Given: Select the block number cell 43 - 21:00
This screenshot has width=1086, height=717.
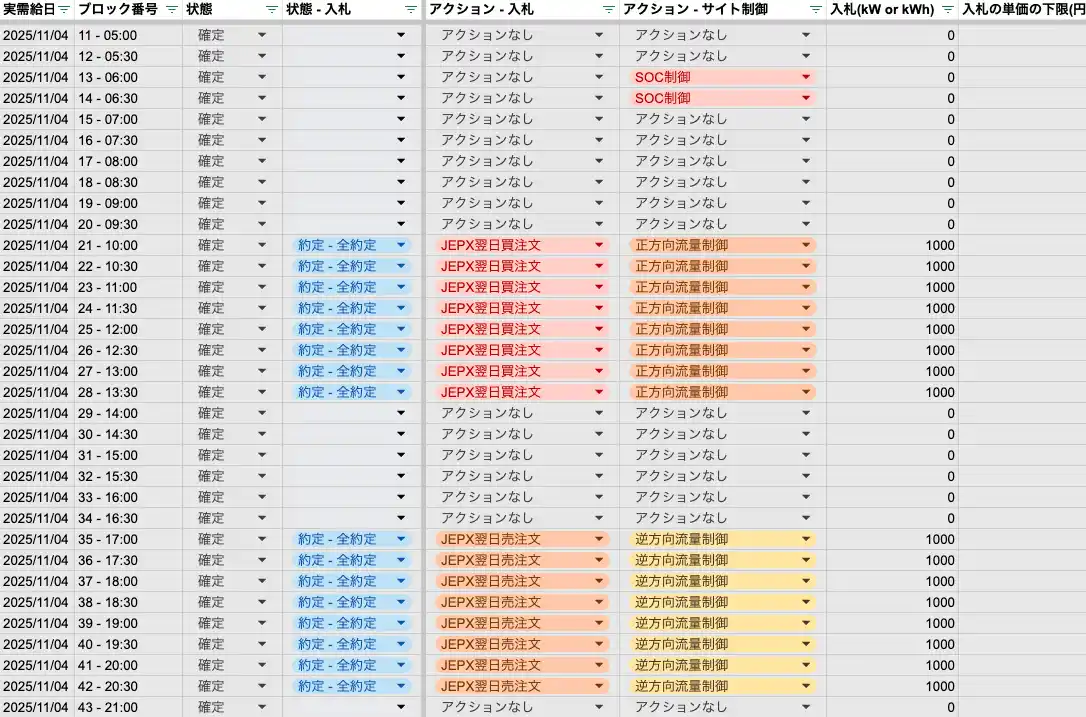Looking at the screenshot, I should pos(108,707).
